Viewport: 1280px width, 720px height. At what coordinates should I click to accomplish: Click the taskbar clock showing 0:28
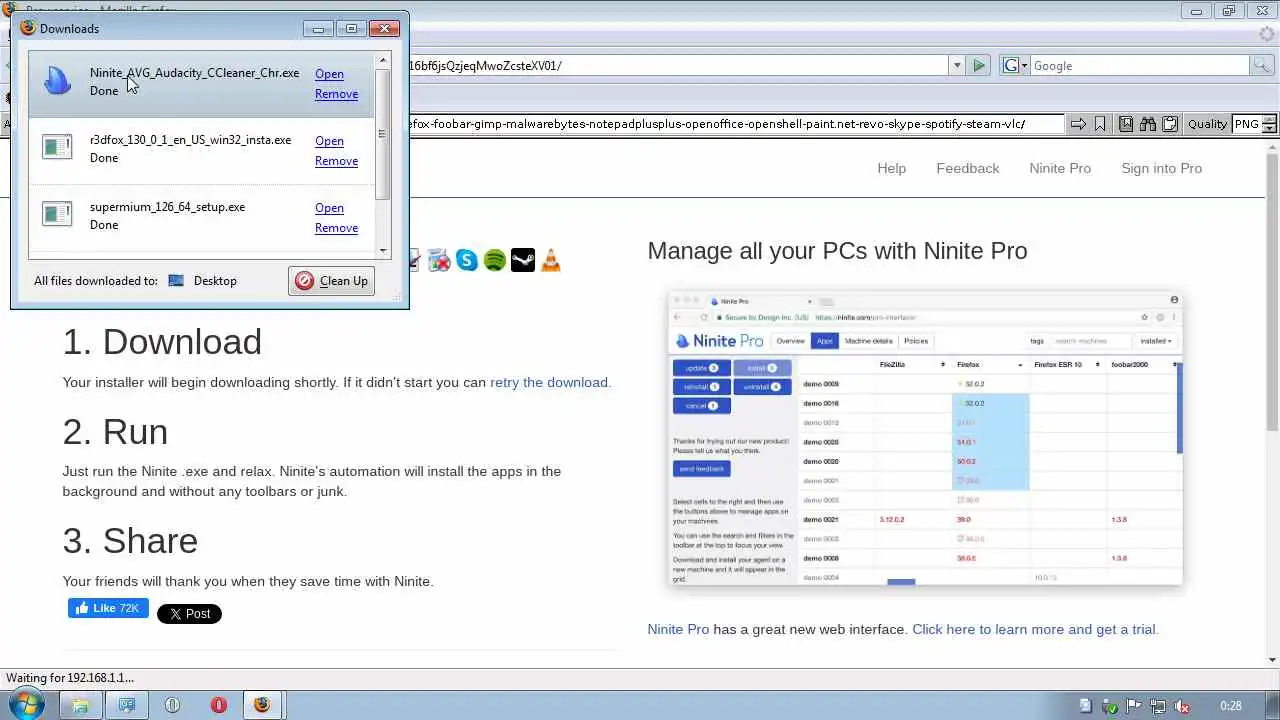pyautogui.click(x=1231, y=706)
